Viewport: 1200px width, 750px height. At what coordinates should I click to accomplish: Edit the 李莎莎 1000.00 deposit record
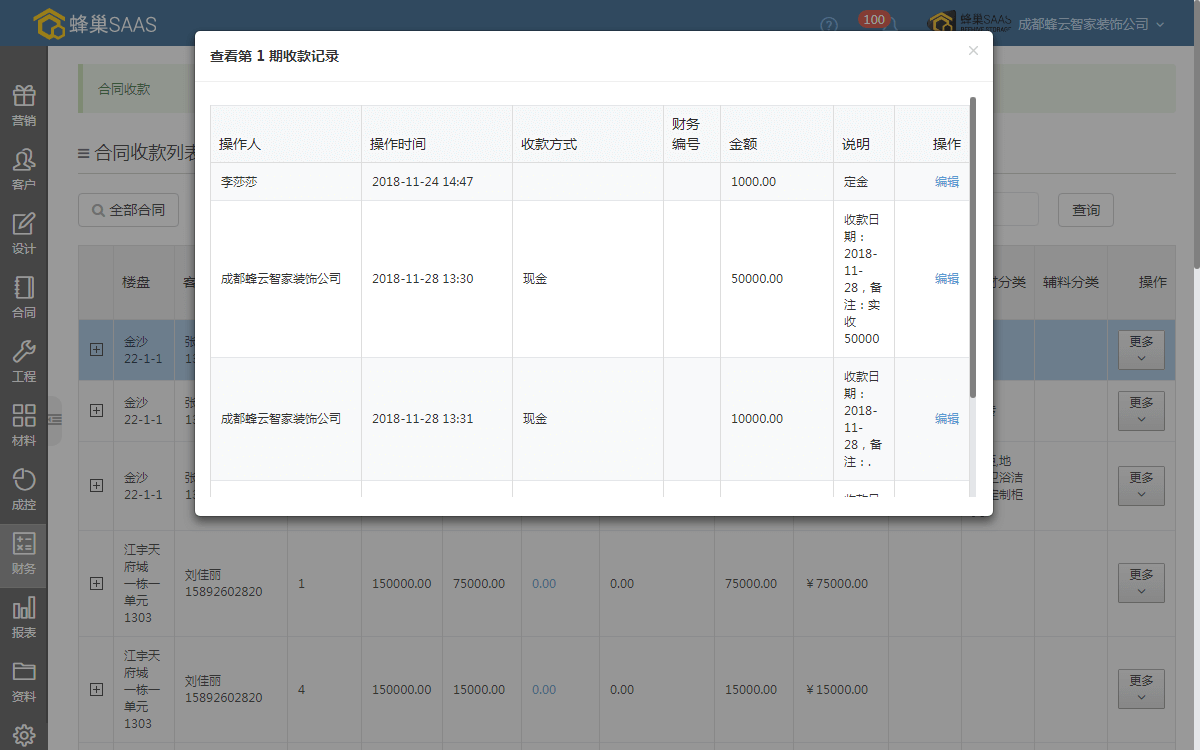(946, 182)
